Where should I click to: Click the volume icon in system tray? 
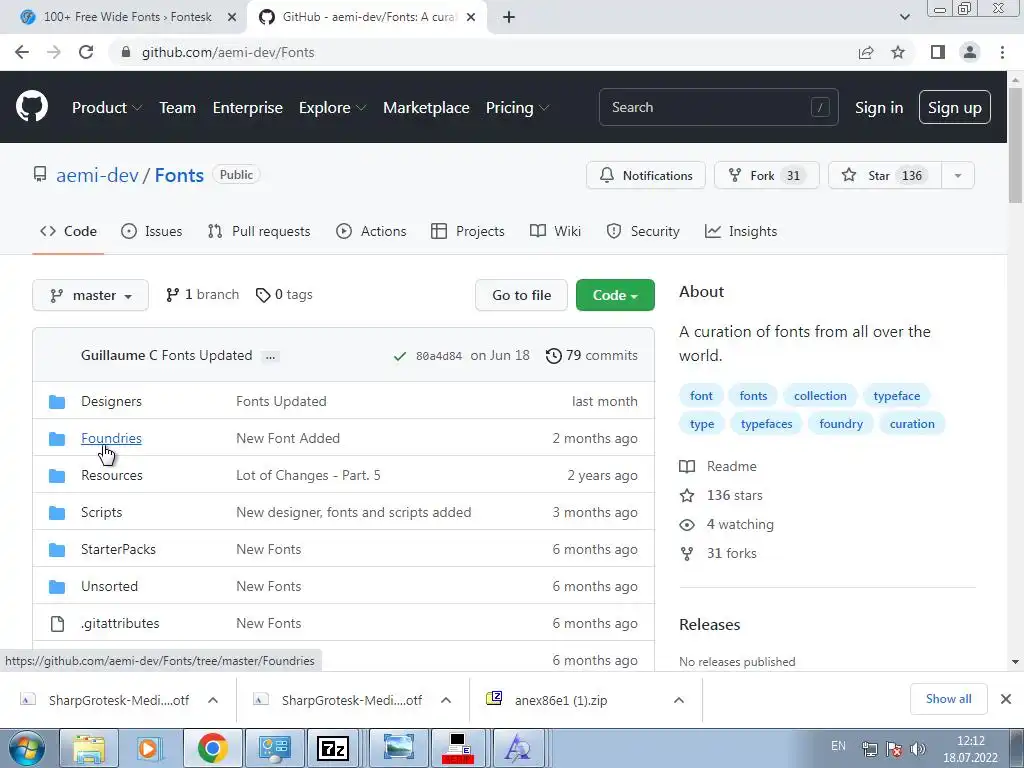point(918,748)
